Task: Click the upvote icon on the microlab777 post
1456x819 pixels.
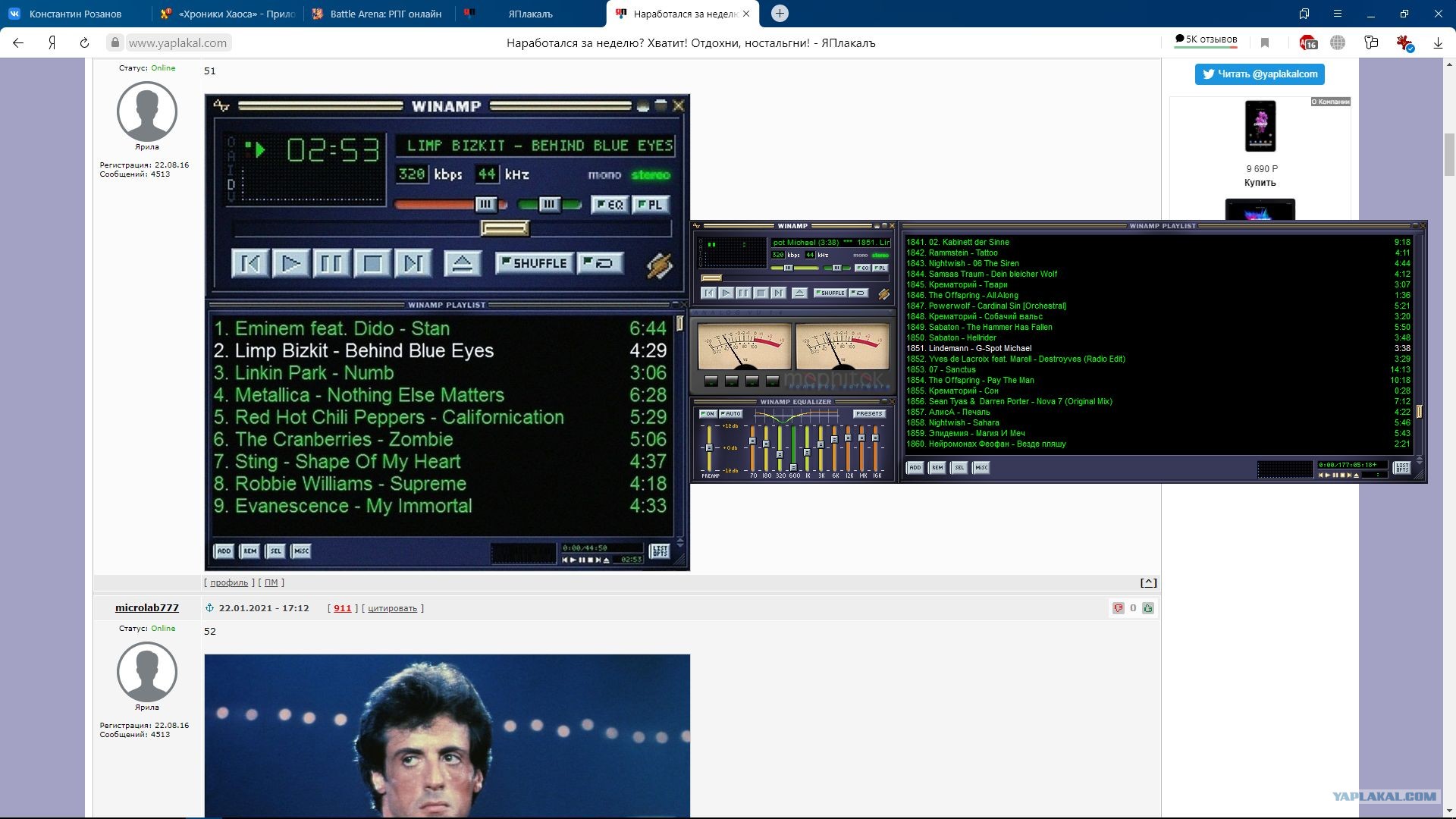Action: coord(1148,608)
